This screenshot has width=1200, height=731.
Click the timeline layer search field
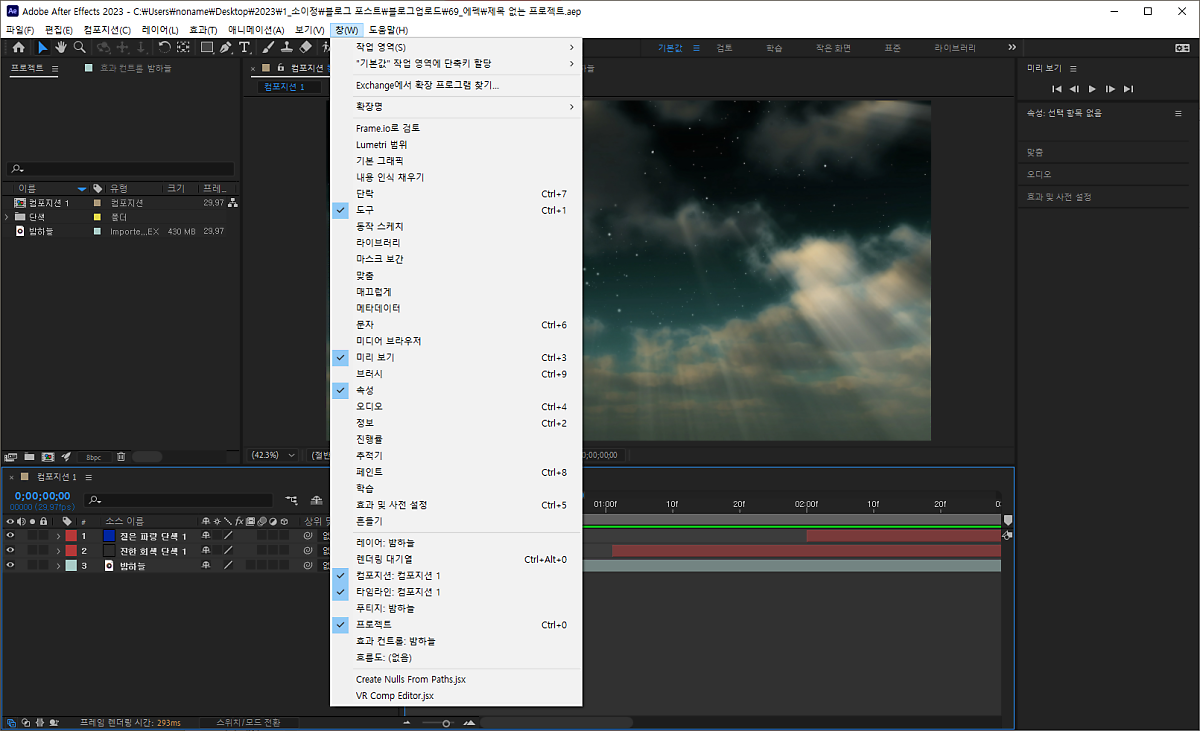coord(180,499)
